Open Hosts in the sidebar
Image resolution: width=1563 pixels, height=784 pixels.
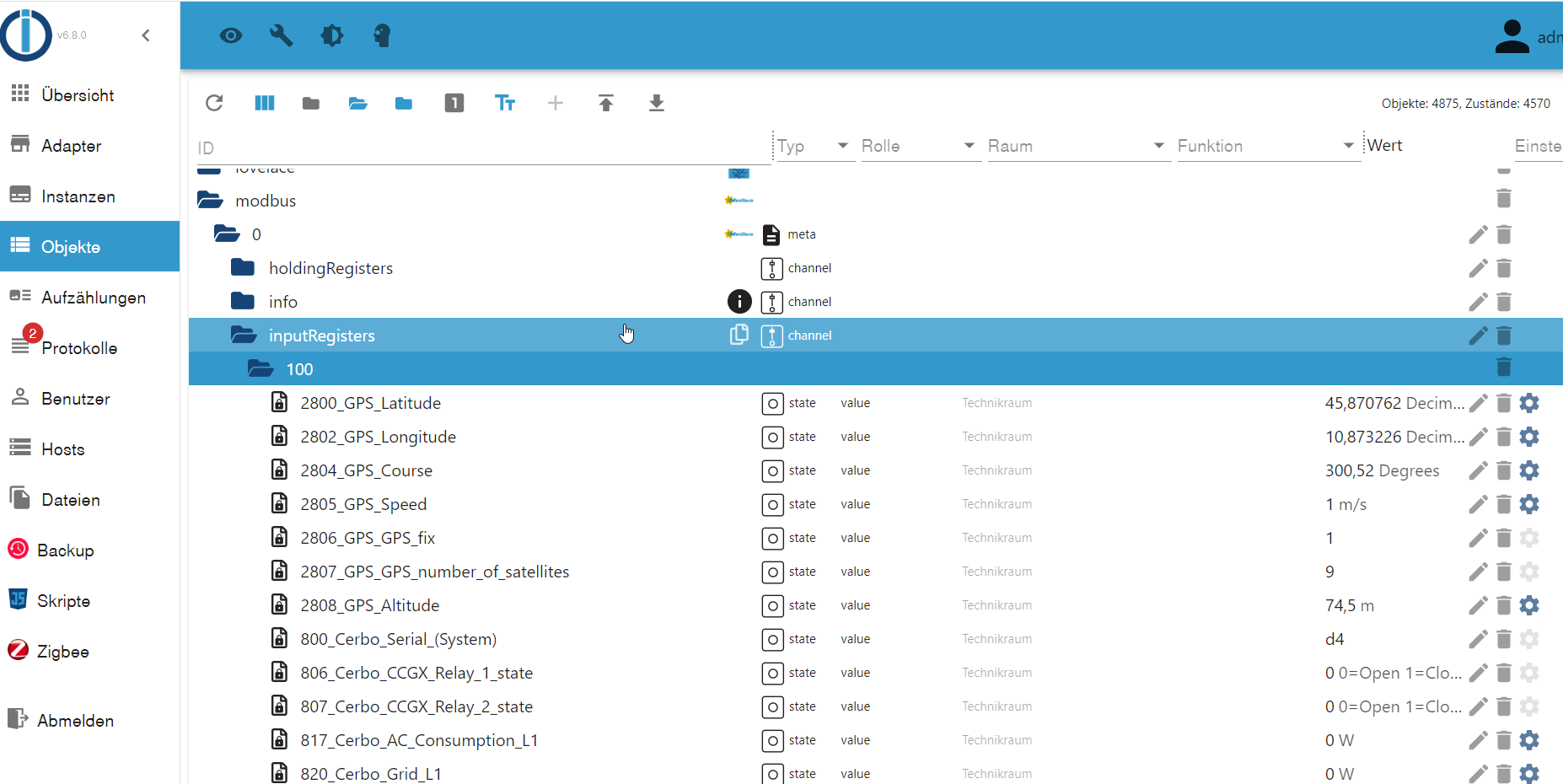point(89,449)
